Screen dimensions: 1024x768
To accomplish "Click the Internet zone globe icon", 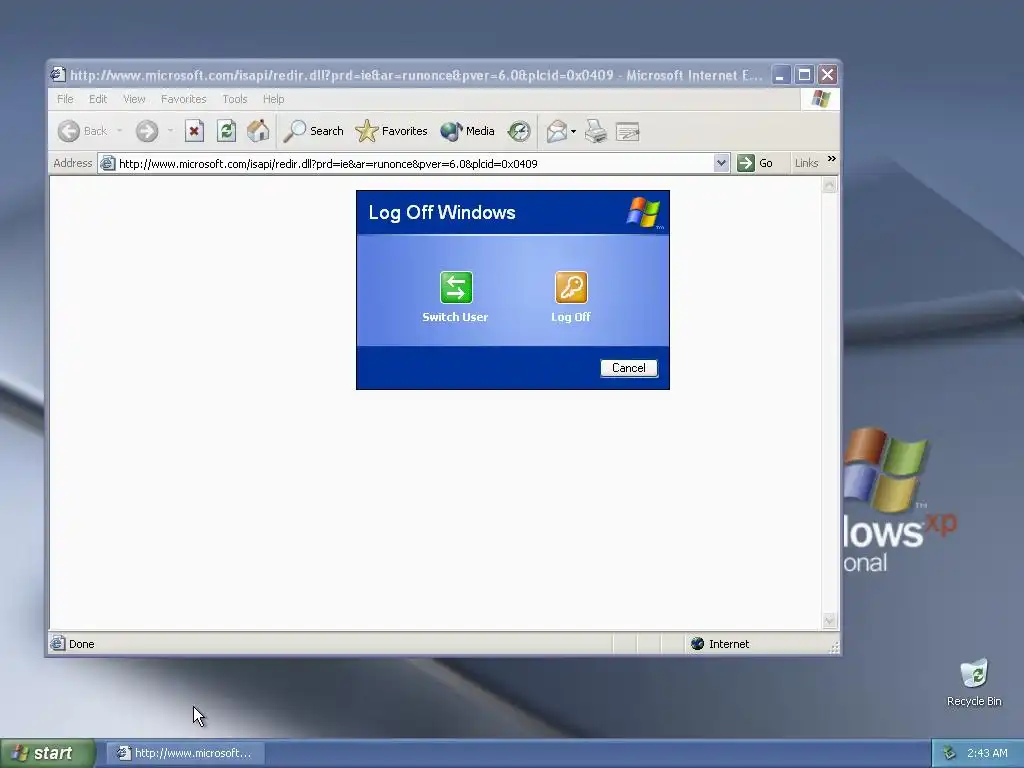I will [x=697, y=644].
